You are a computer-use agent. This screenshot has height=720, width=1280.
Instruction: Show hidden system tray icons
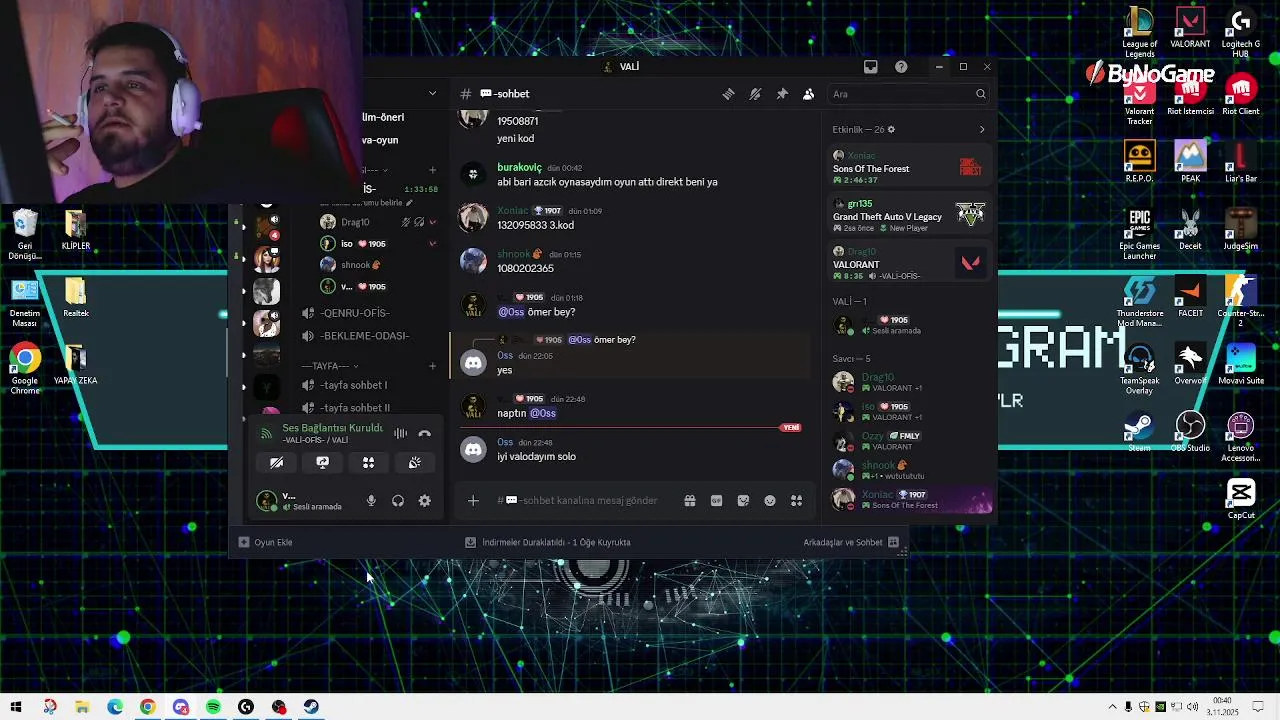[x=1112, y=707]
